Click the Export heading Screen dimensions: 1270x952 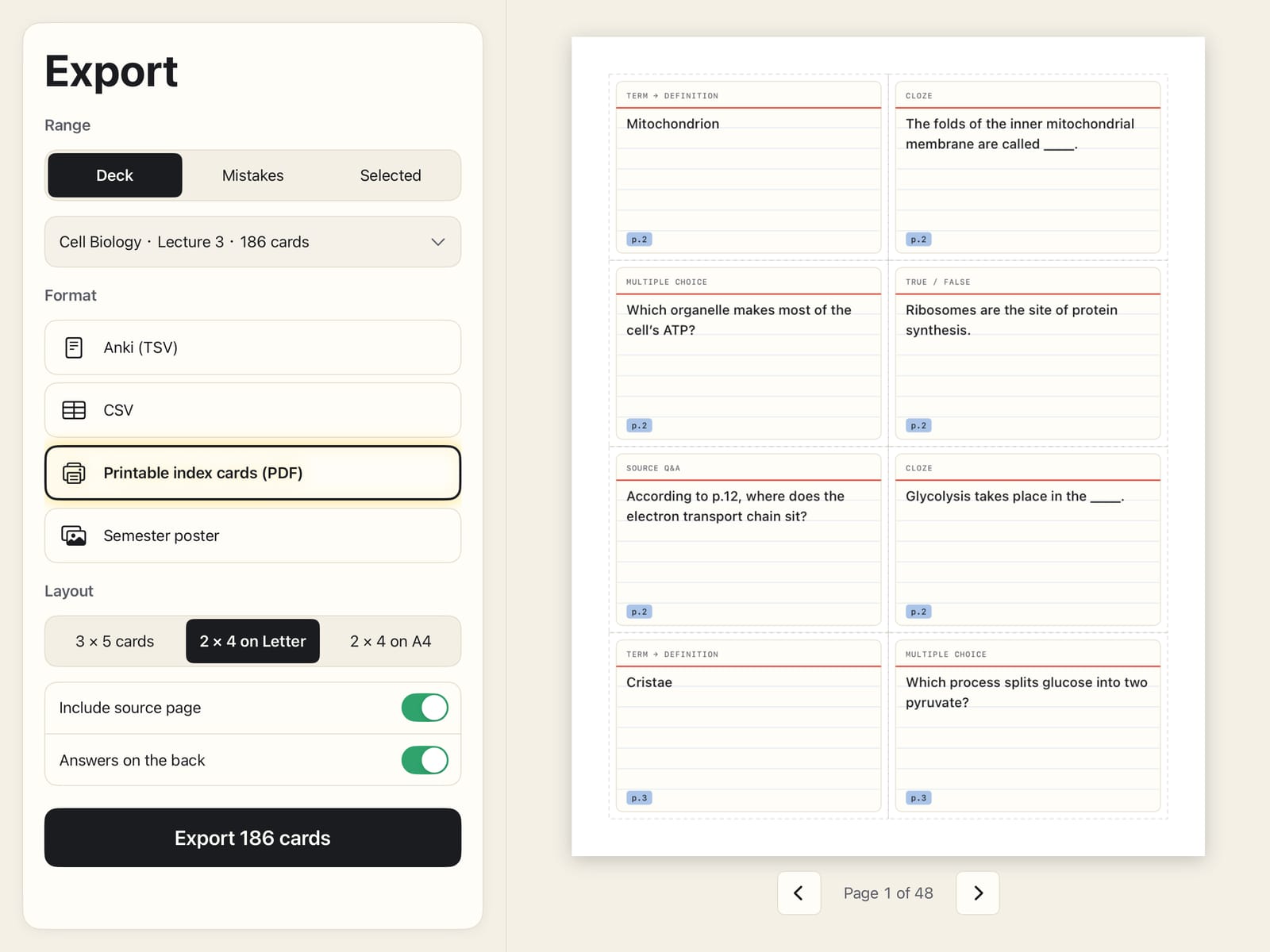tap(111, 71)
